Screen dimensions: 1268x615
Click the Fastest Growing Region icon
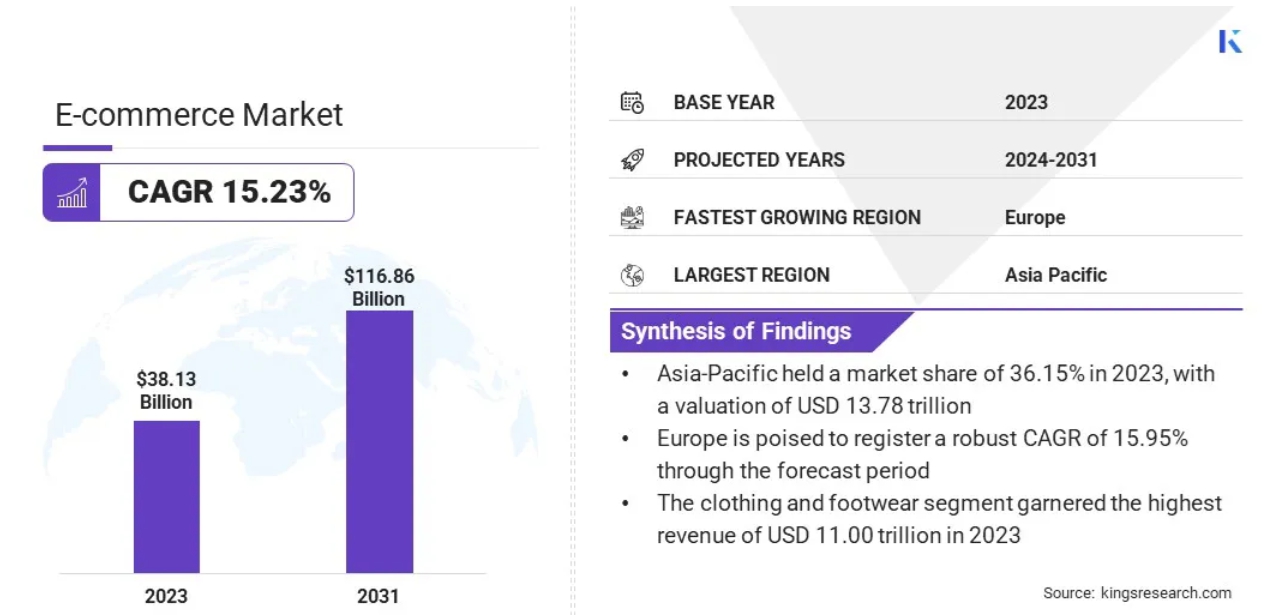tap(632, 217)
